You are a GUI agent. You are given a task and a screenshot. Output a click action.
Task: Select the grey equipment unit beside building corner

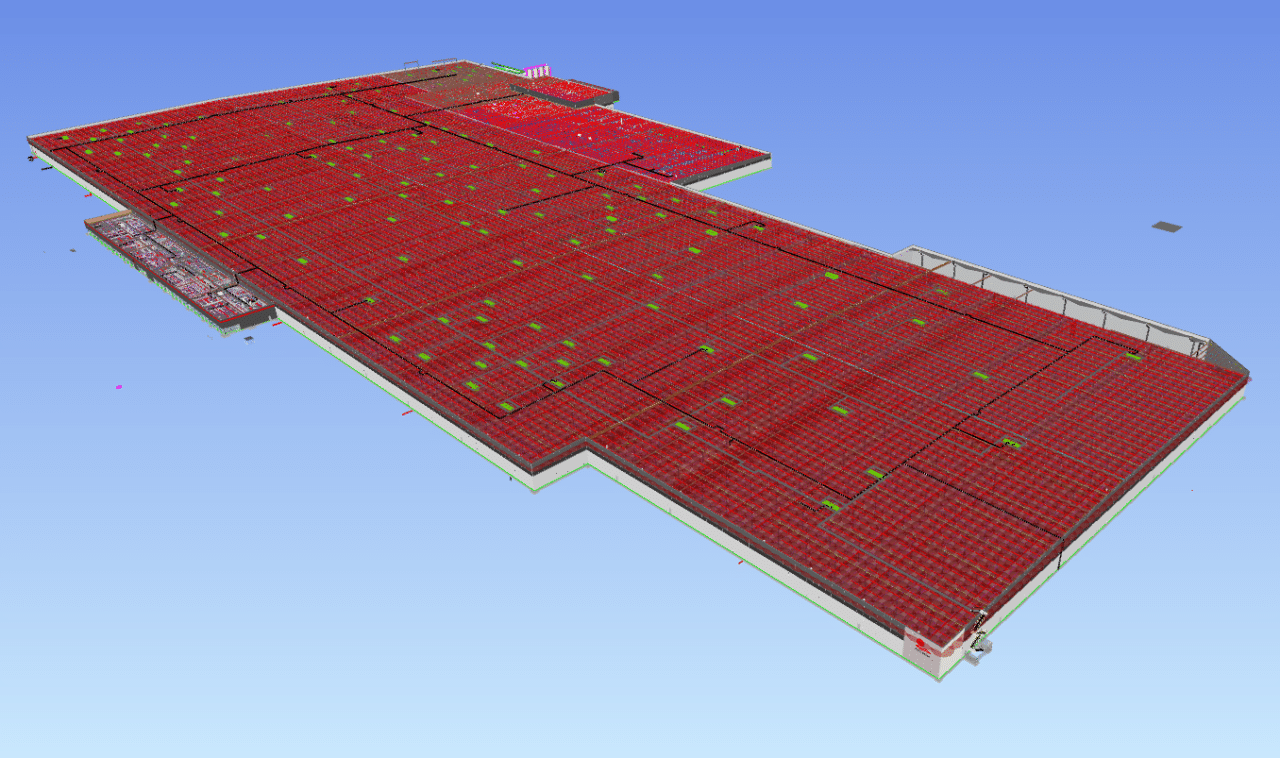tap(979, 652)
